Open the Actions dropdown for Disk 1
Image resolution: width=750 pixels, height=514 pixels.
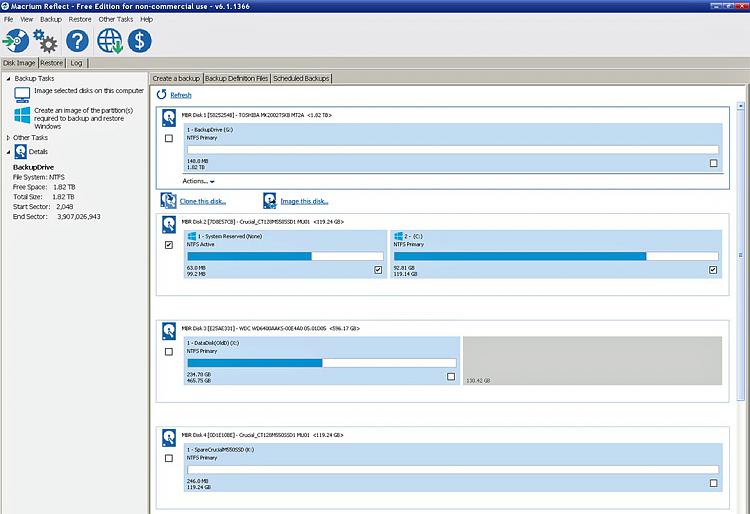click(198, 181)
